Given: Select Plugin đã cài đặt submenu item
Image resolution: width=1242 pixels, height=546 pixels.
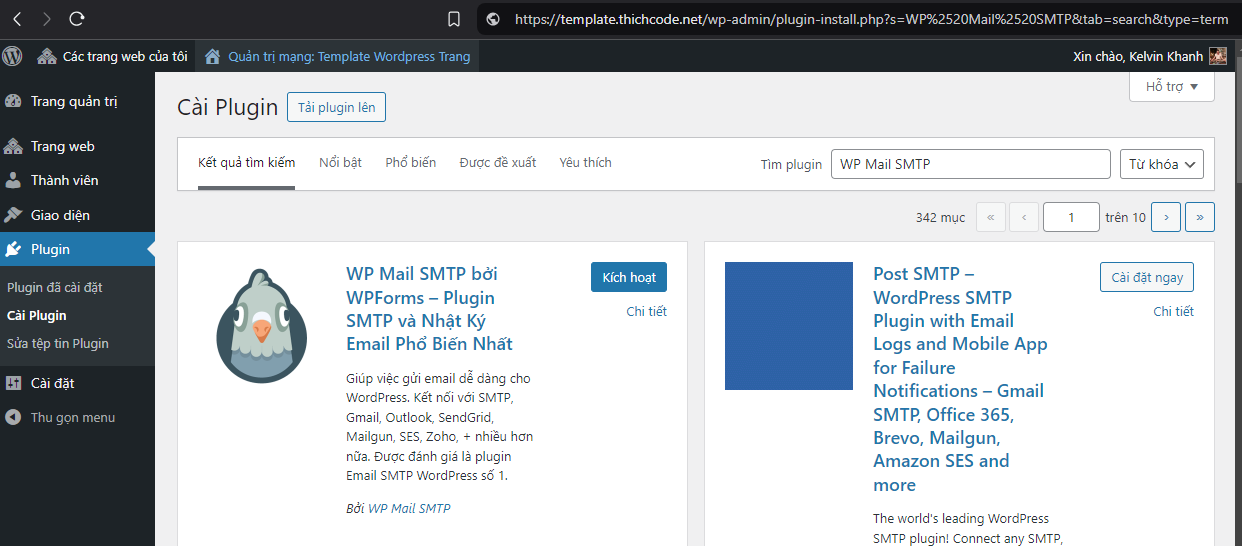Looking at the screenshot, I should point(55,287).
